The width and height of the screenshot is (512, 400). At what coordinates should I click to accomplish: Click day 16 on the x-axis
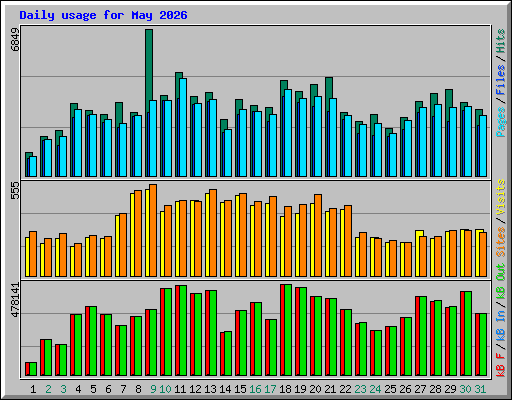pyautogui.click(x=255, y=389)
